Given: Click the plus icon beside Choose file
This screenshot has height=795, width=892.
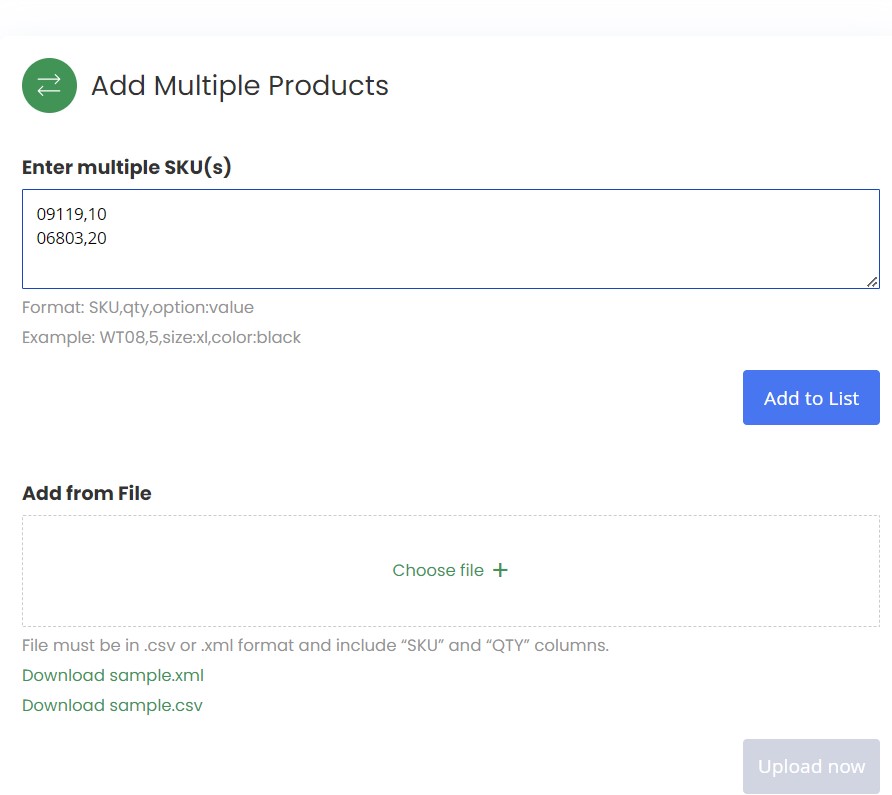Looking at the screenshot, I should coord(500,570).
